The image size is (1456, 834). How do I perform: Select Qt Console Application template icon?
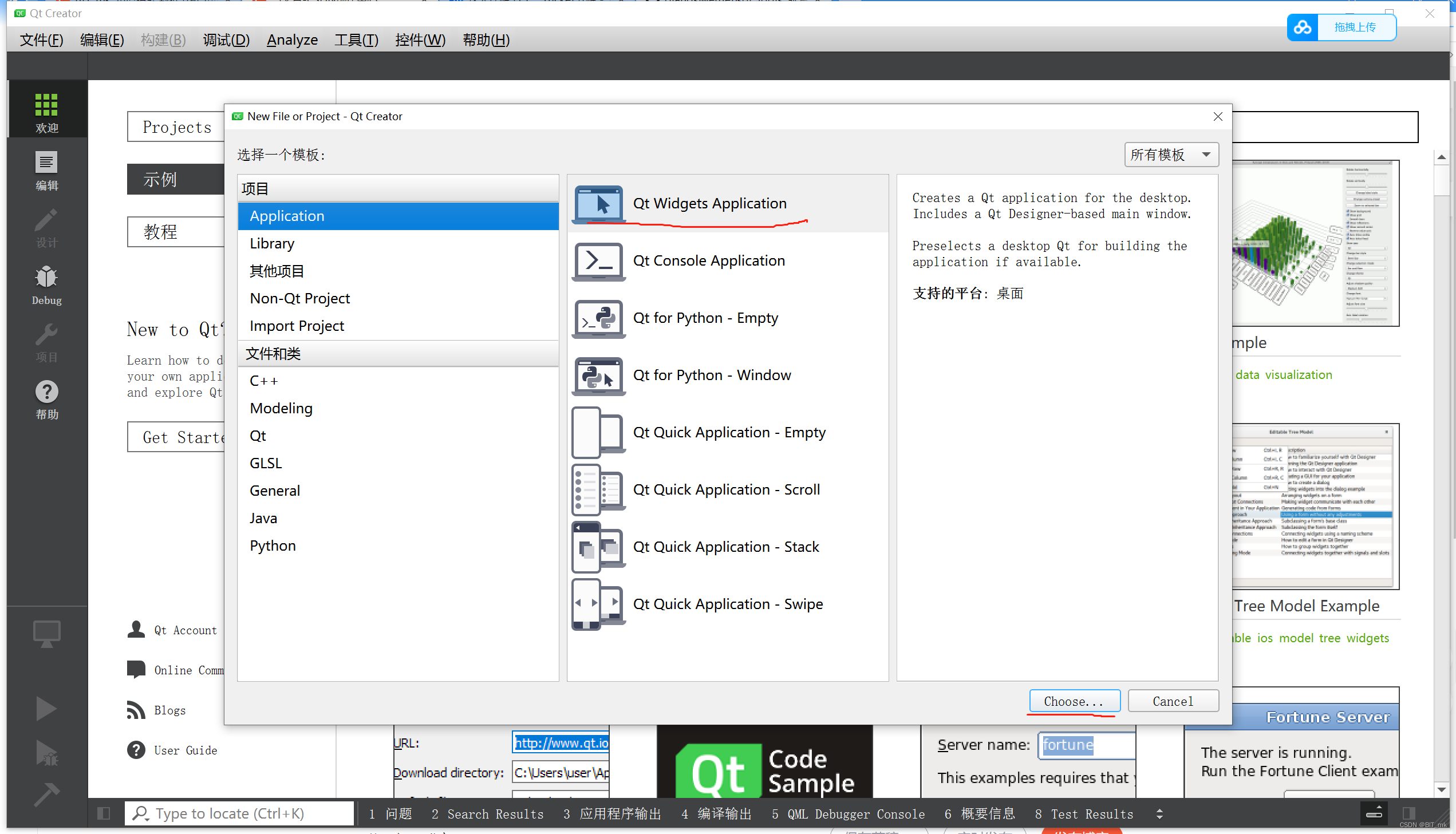[598, 261]
